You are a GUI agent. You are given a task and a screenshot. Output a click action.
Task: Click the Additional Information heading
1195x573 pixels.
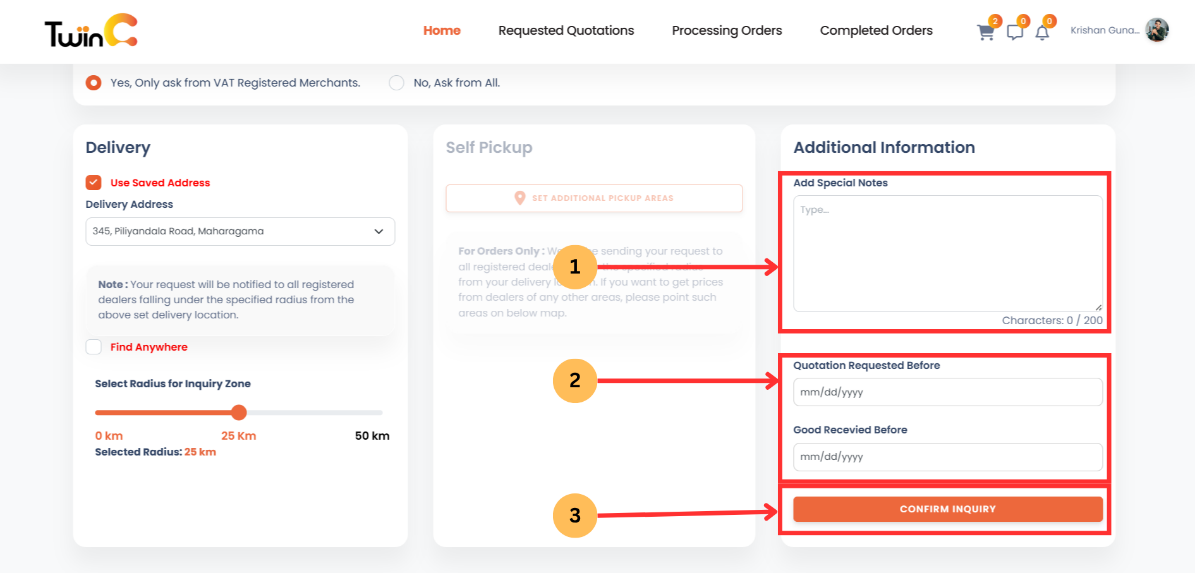[x=884, y=147]
